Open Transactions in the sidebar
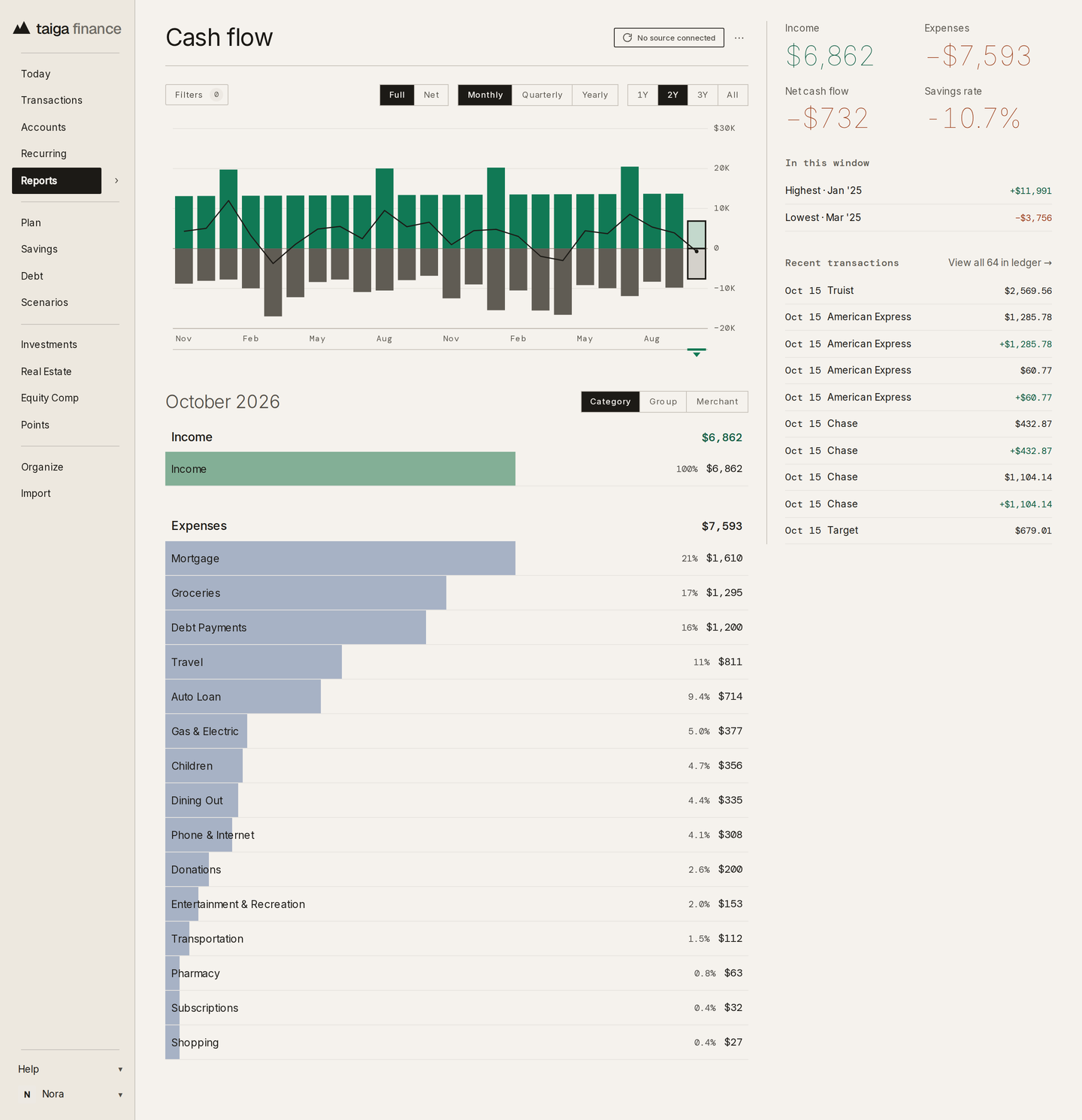Viewport: 1082px width, 1120px height. point(52,100)
